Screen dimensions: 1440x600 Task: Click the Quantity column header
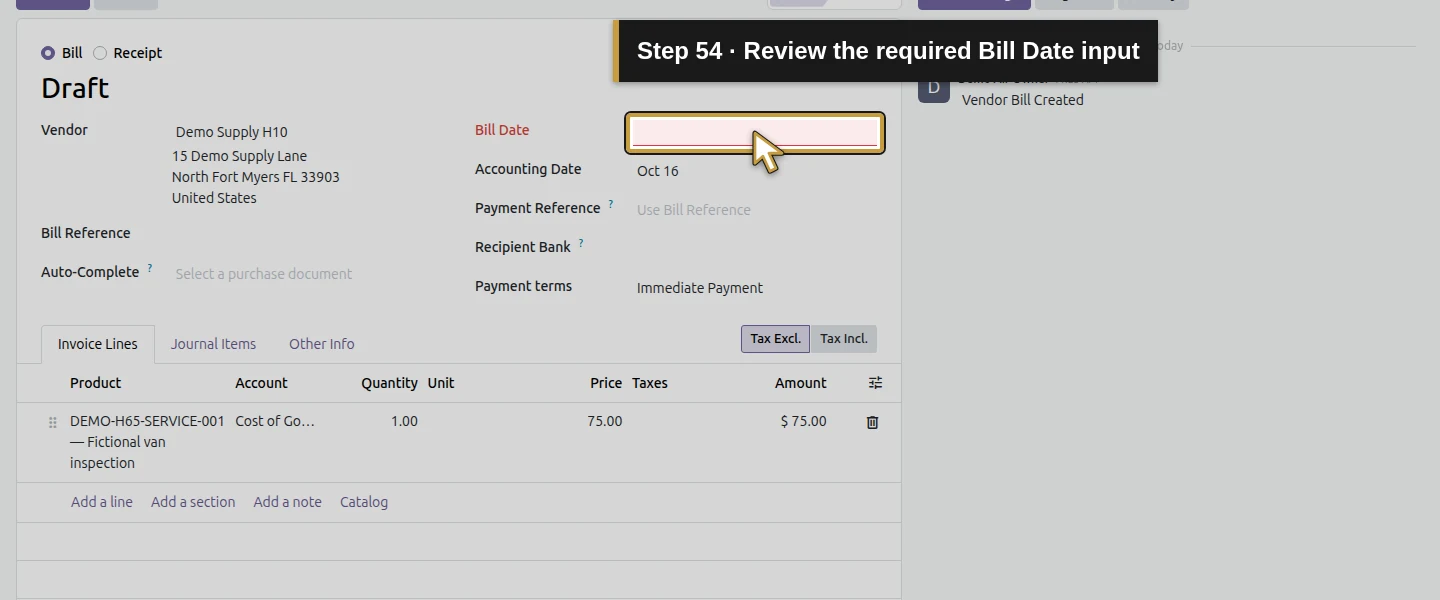click(x=390, y=383)
